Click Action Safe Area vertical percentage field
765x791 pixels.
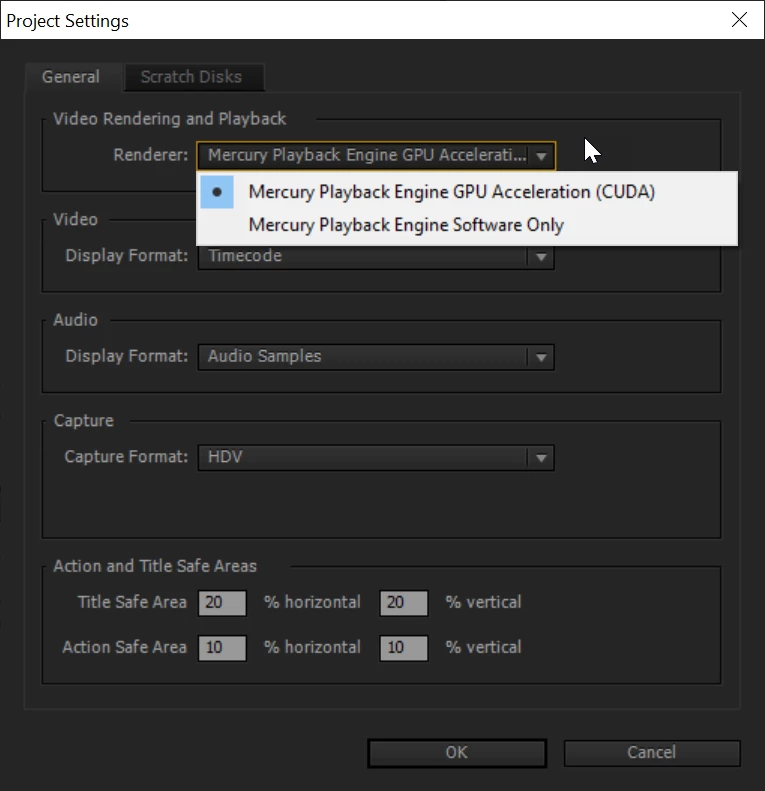point(404,648)
